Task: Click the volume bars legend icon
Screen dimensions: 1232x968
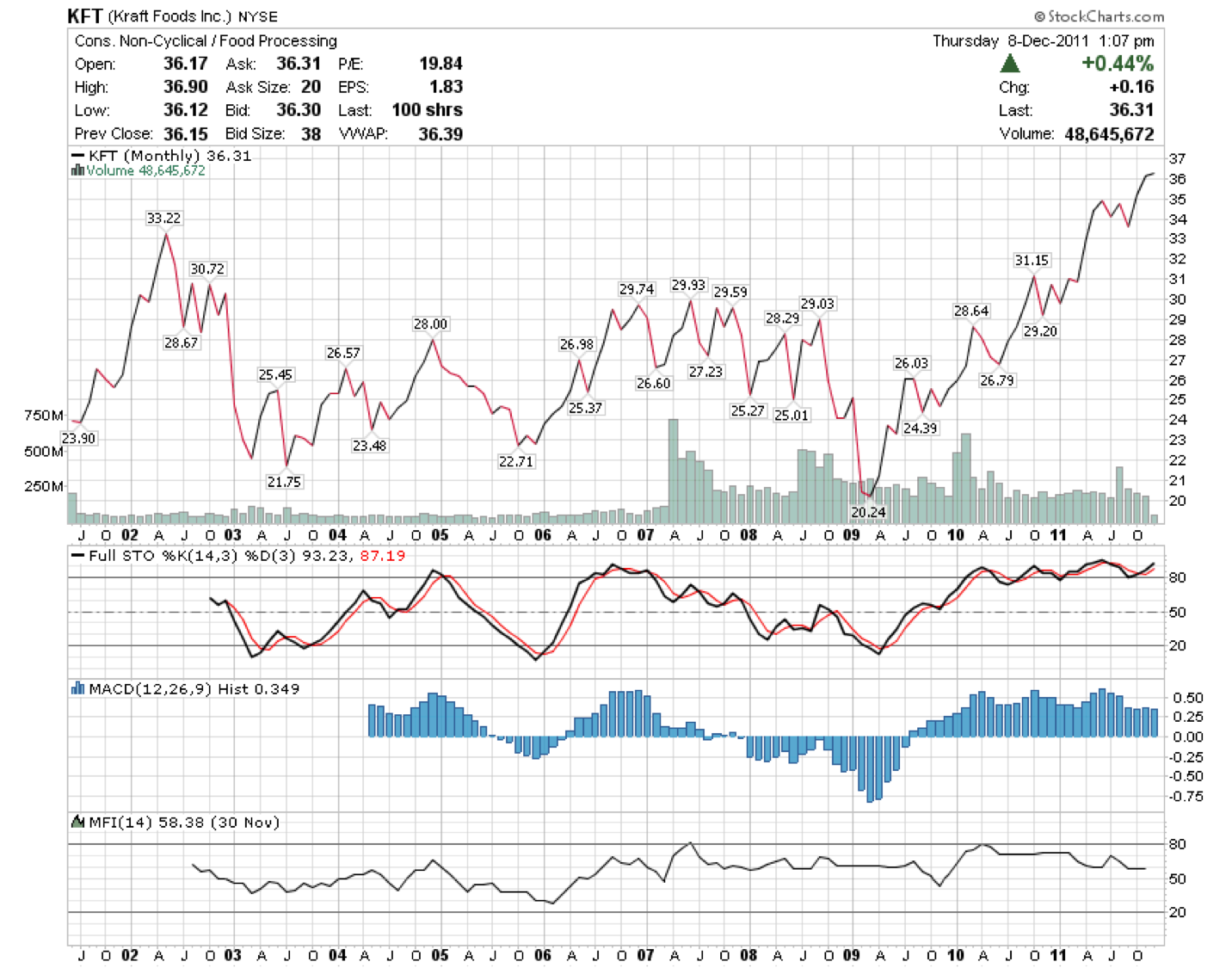Action: pyautogui.click(x=77, y=170)
